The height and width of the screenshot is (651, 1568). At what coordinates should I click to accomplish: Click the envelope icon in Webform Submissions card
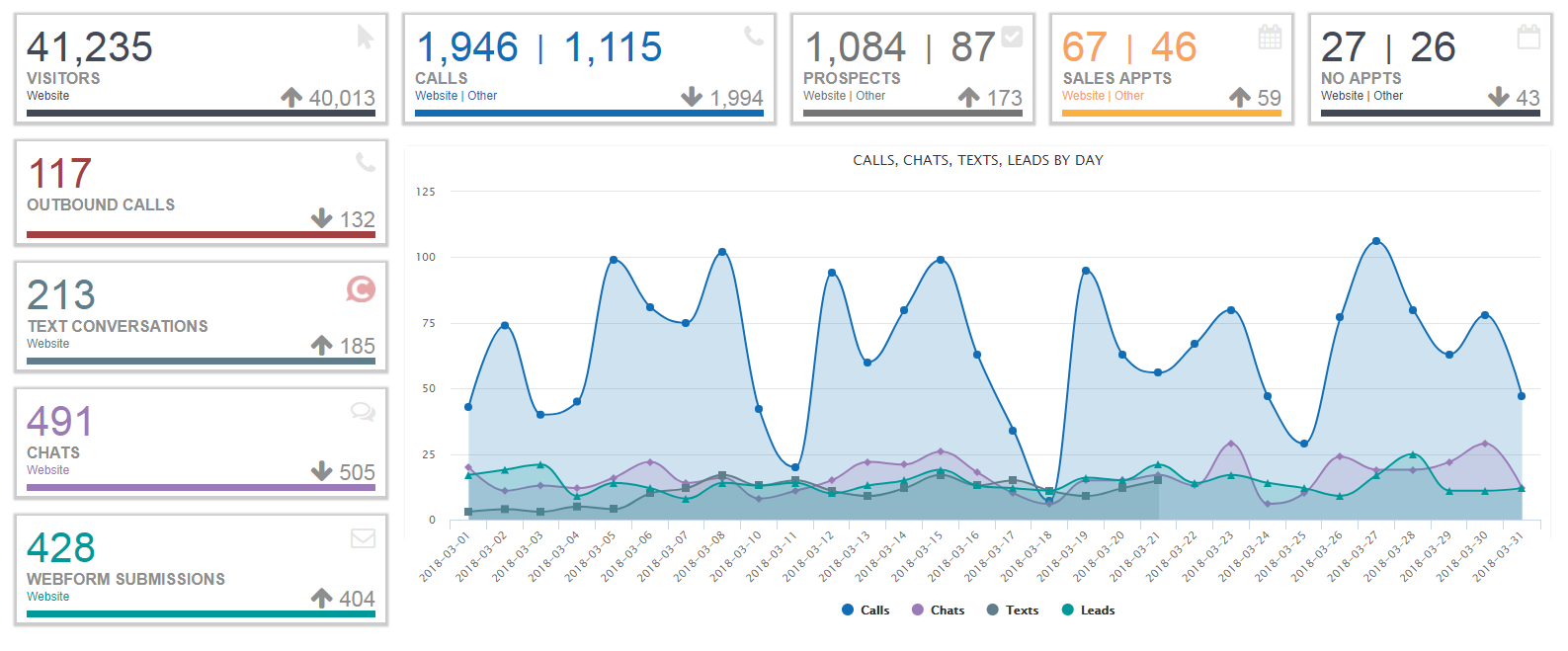click(x=363, y=538)
